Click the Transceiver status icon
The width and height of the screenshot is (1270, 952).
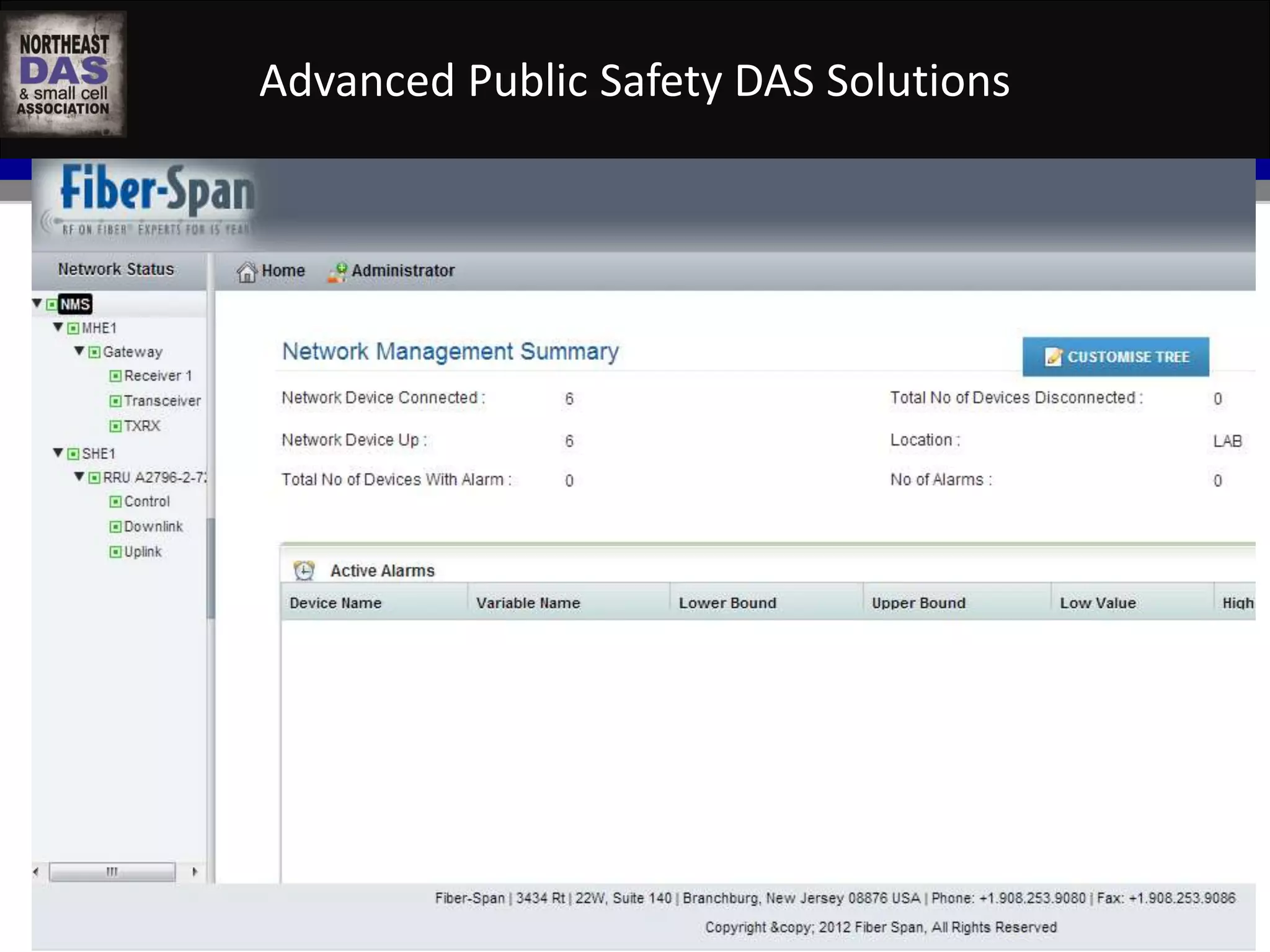pos(115,401)
